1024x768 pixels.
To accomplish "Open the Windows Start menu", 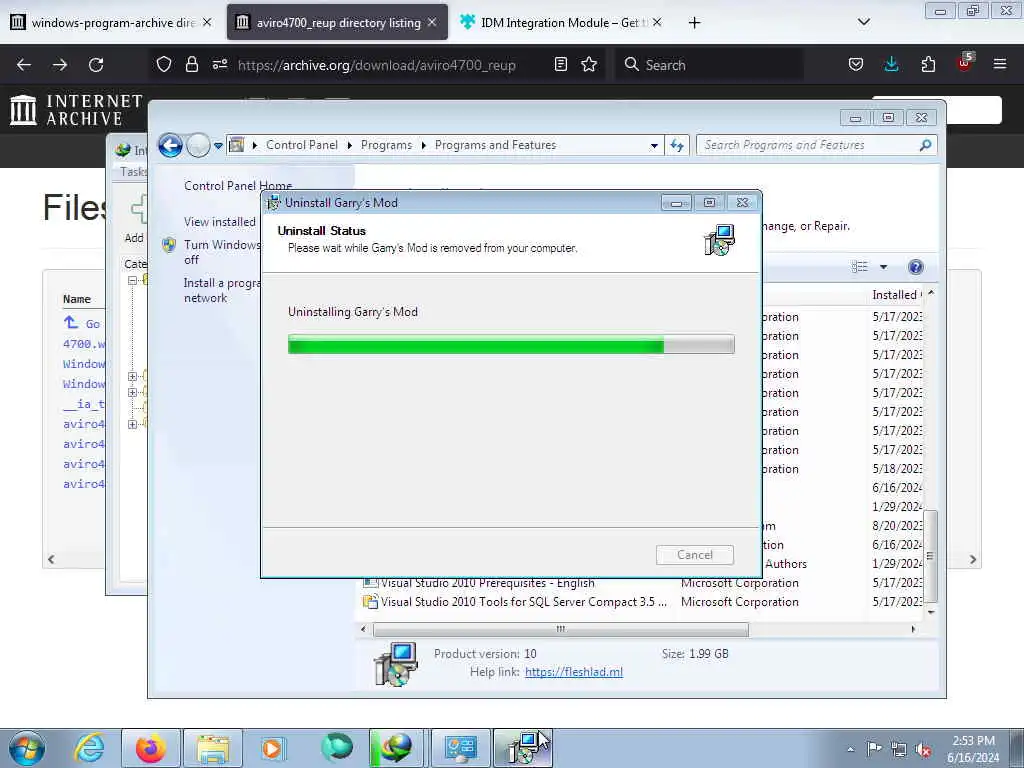I will [x=27, y=748].
